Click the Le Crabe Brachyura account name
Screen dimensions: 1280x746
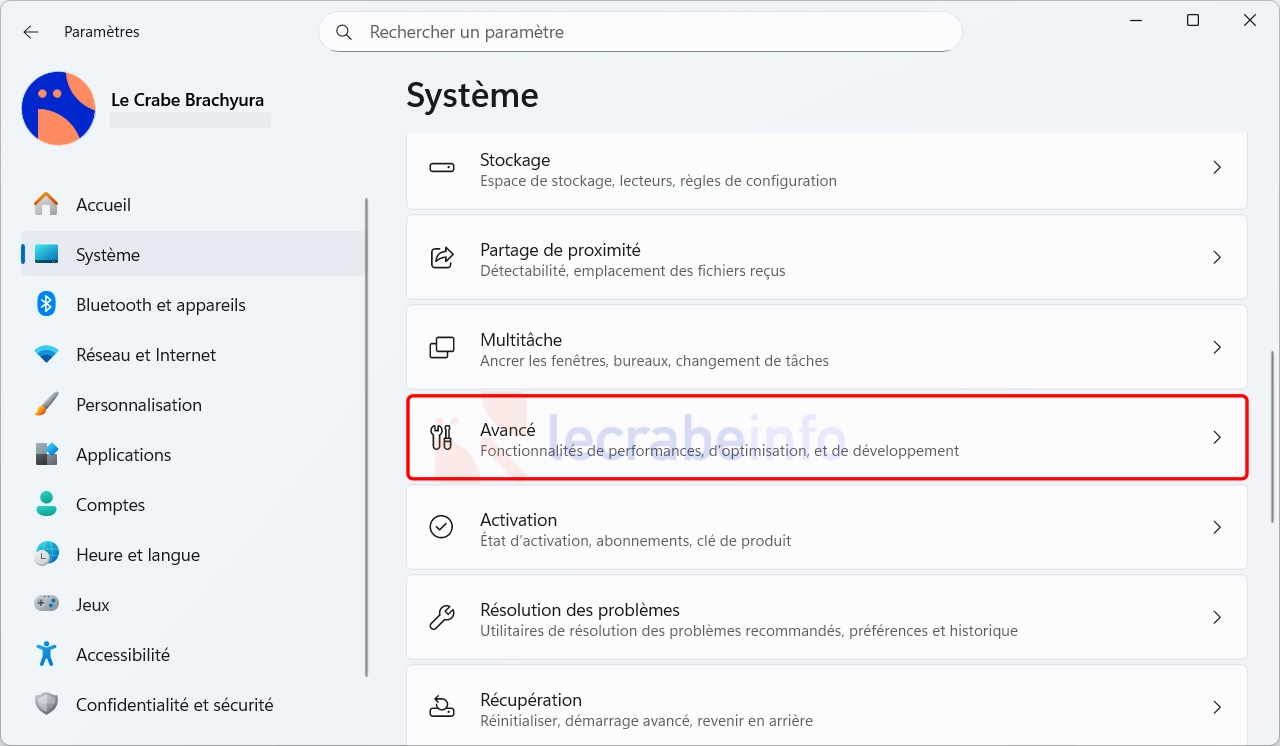[188, 100]
